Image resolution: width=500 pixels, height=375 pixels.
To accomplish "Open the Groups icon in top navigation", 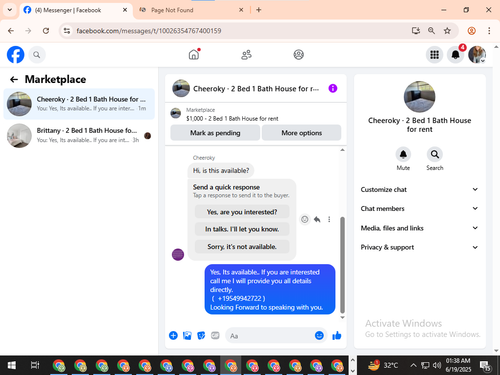I will coord(298,55).
